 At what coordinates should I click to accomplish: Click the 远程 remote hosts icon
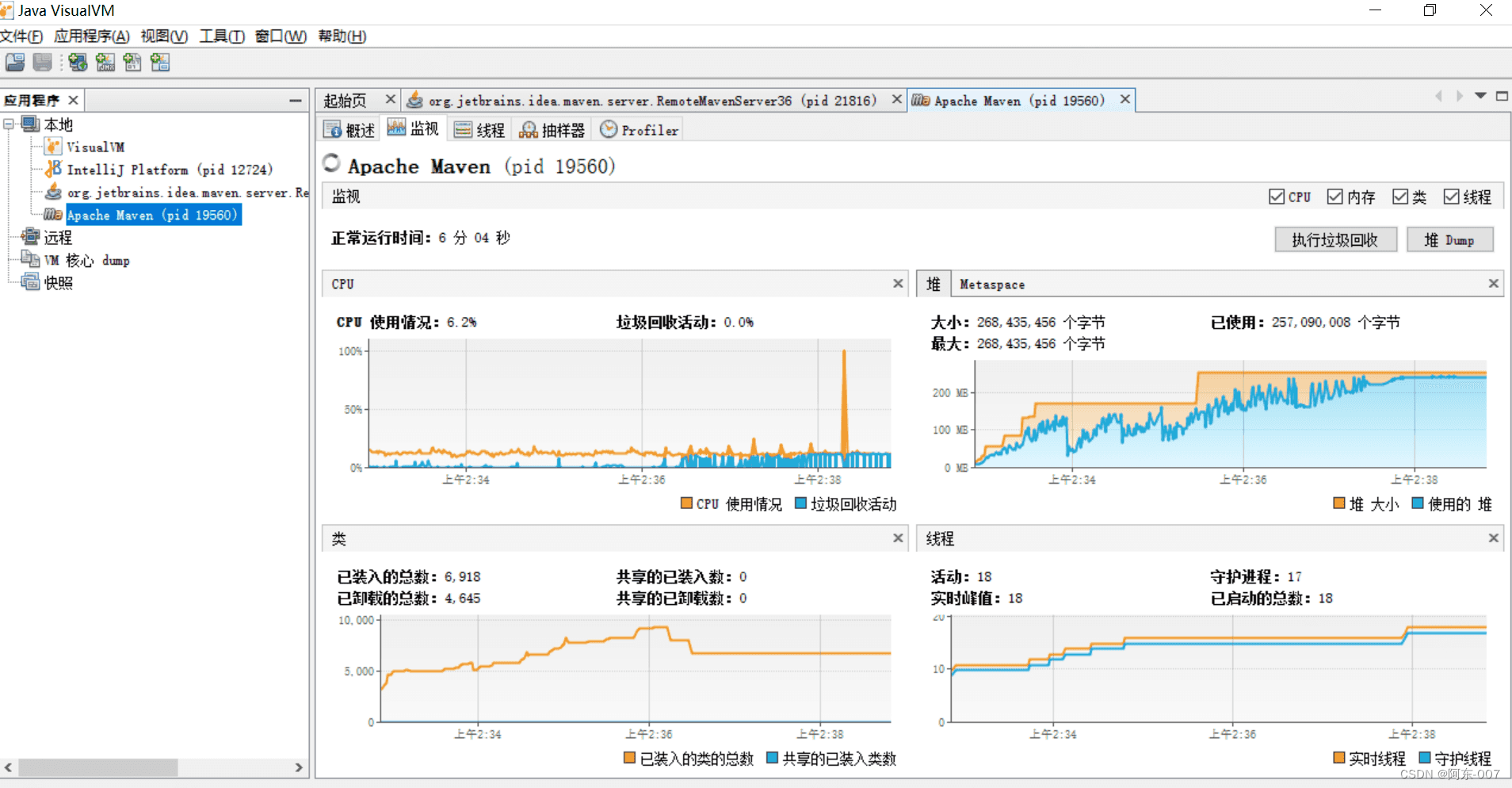[30, 236]
